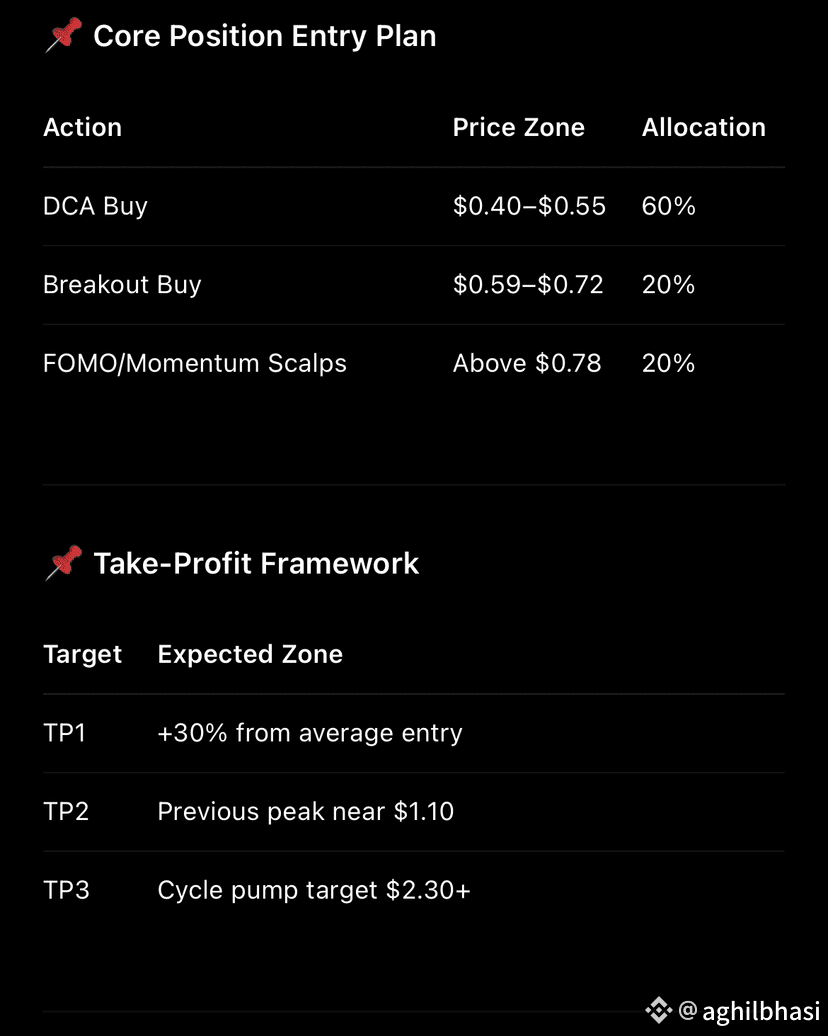Click the Cycle pump target $2.30+ text

tap(314, 890)
